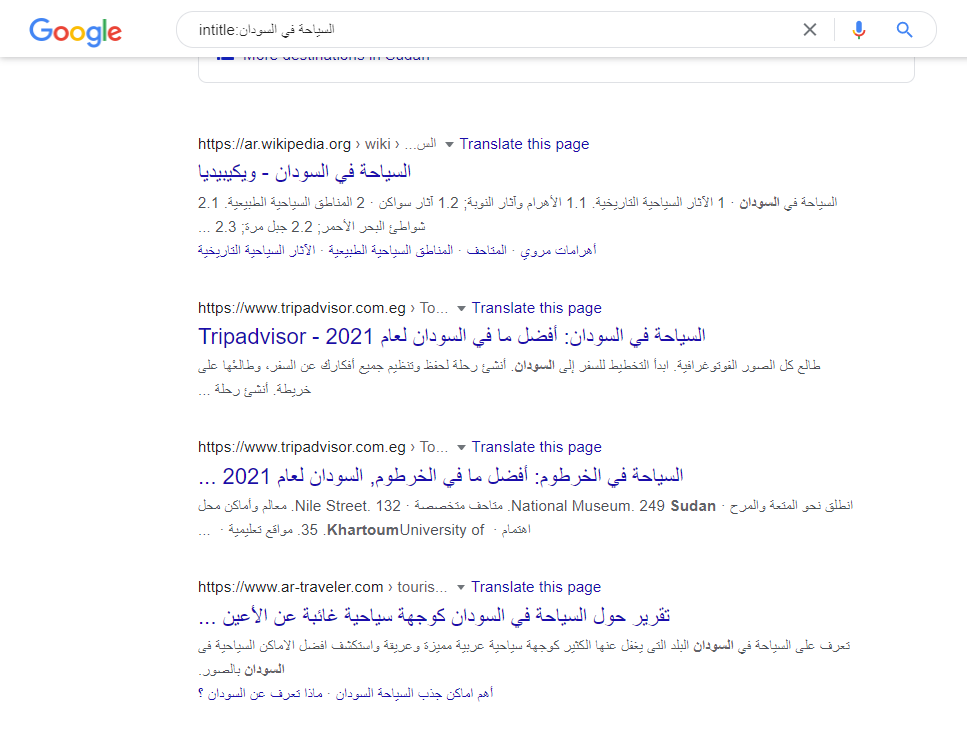The image size is (967, 736).
Task: Open sitelink المتاحف
Action: tap(487, 250)
